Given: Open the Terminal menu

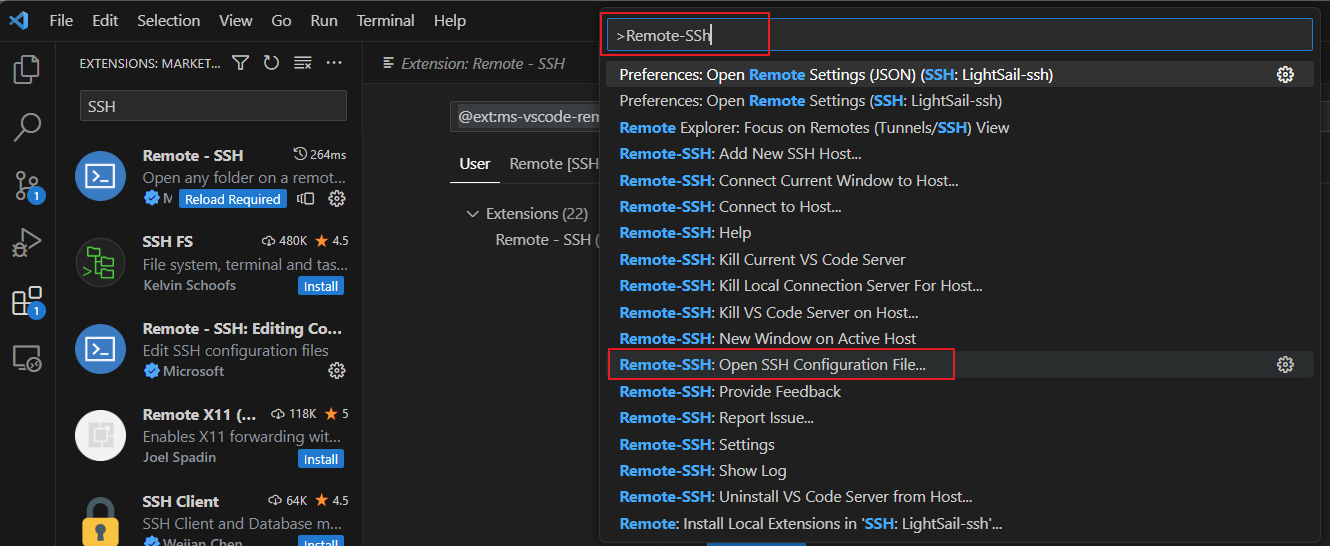Looking at the screenshot, I should tap(386, 20).
